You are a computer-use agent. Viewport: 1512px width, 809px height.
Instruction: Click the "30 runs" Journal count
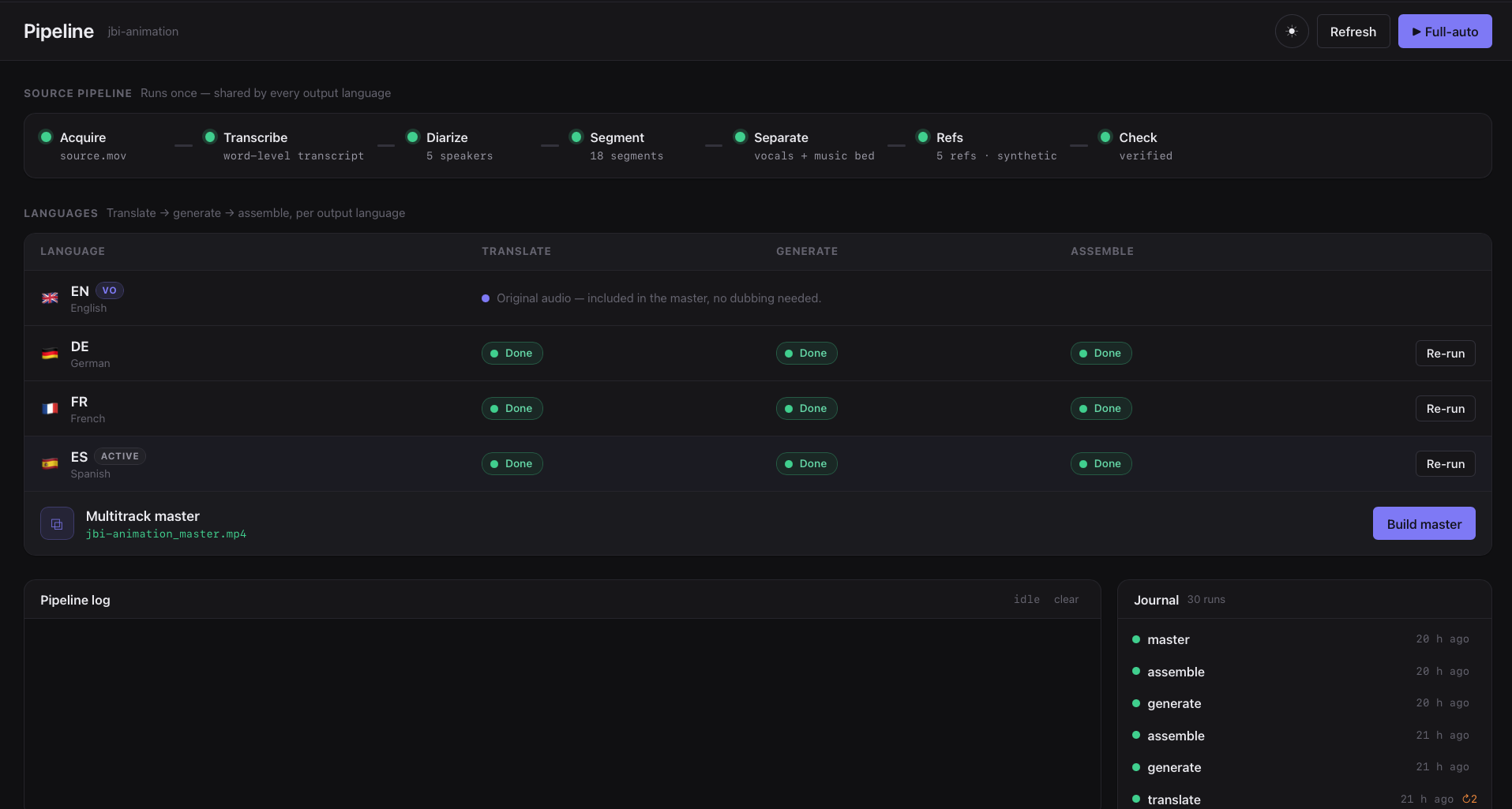click(1206, 600)
